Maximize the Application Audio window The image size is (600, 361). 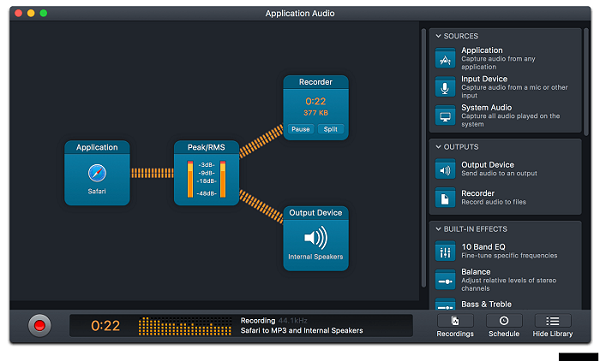(x=44, y=13)
